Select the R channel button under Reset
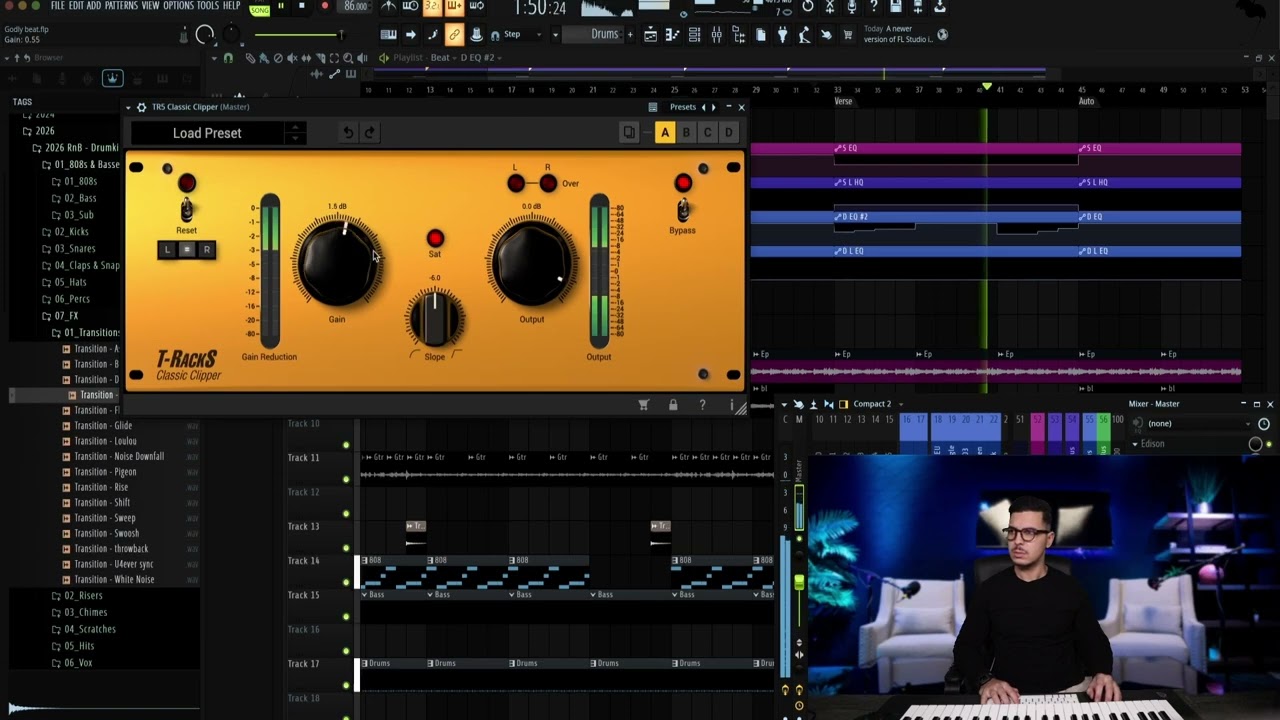This screenshot has width=1280, height=720. point(207,250)
